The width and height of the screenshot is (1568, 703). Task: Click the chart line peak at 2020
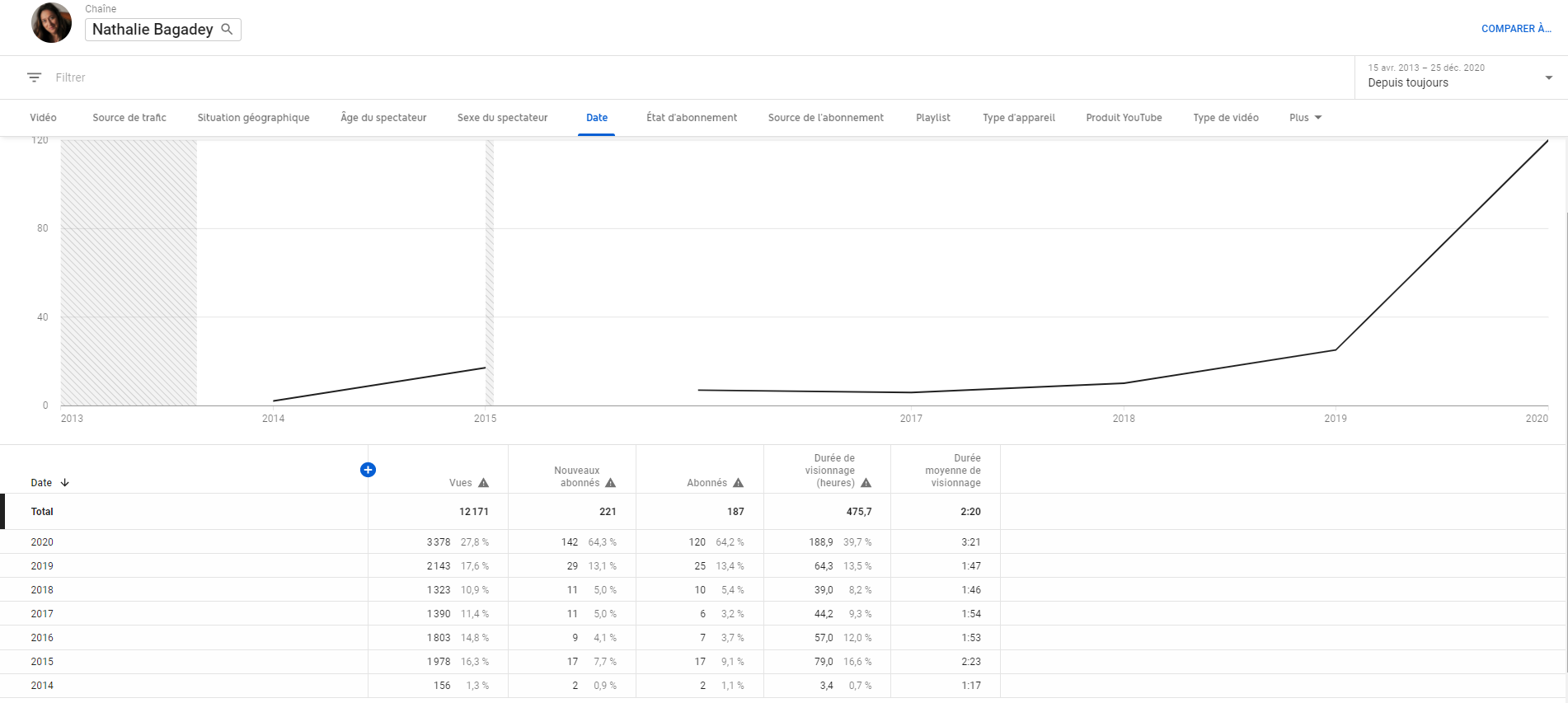tap(1547, 141)
